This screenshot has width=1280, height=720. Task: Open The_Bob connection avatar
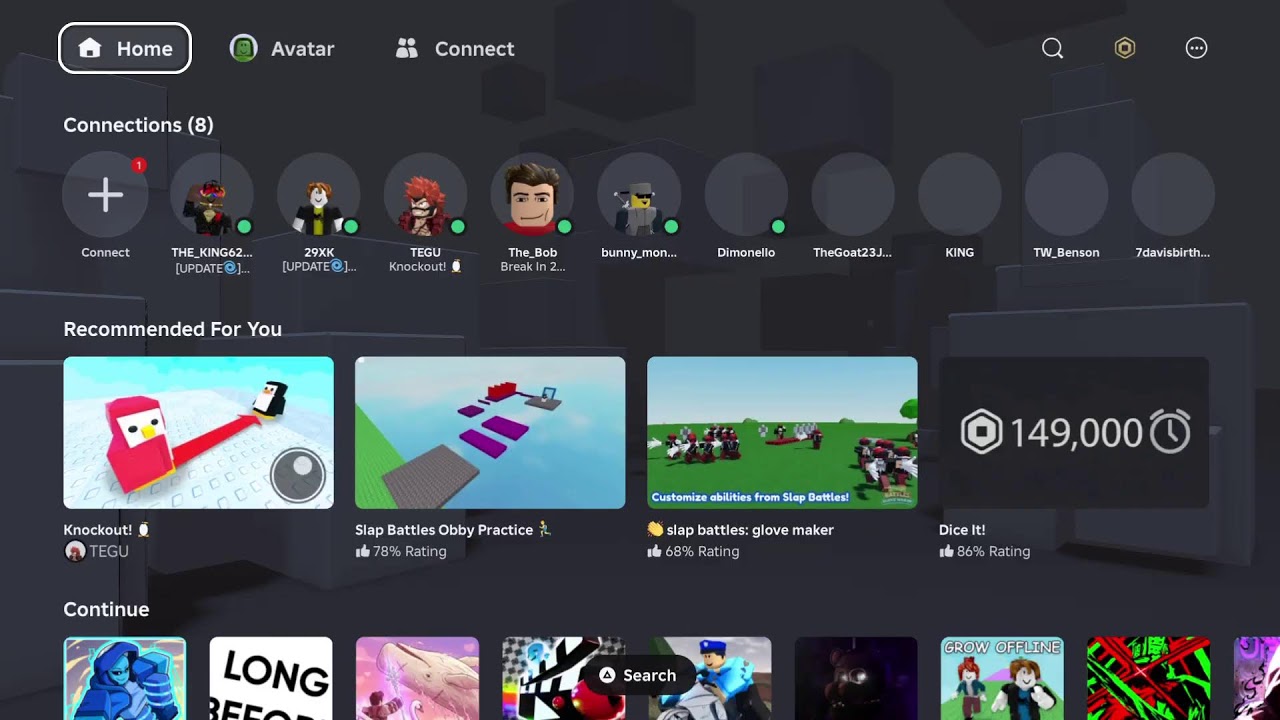tap(532, 195)
